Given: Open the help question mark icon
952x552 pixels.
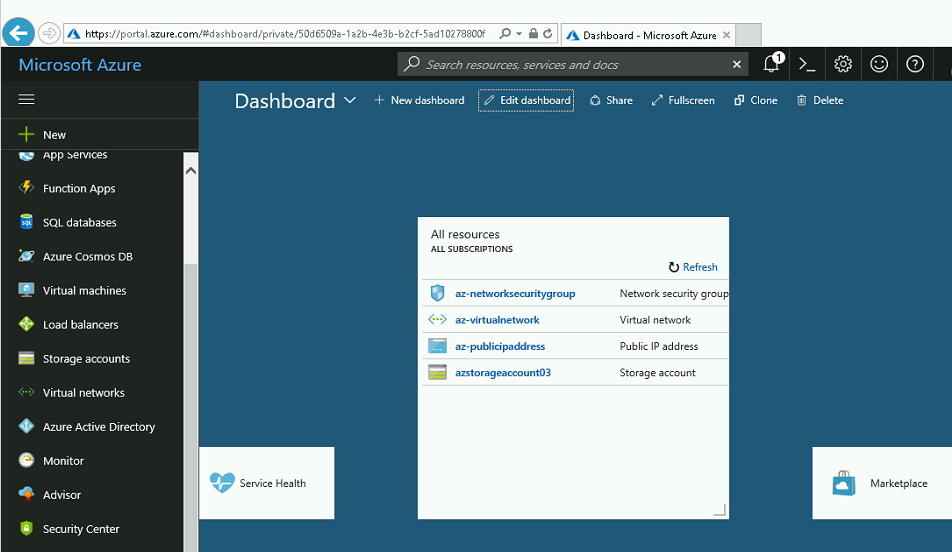Looking at the screenshot, I should click(914, 64).
